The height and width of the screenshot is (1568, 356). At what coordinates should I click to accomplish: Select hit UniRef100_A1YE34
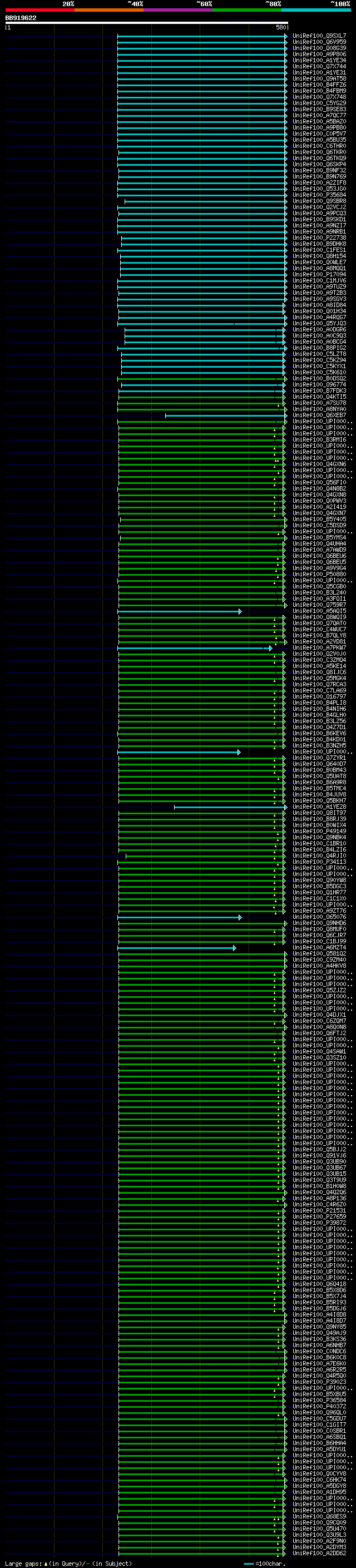(319, 60)
